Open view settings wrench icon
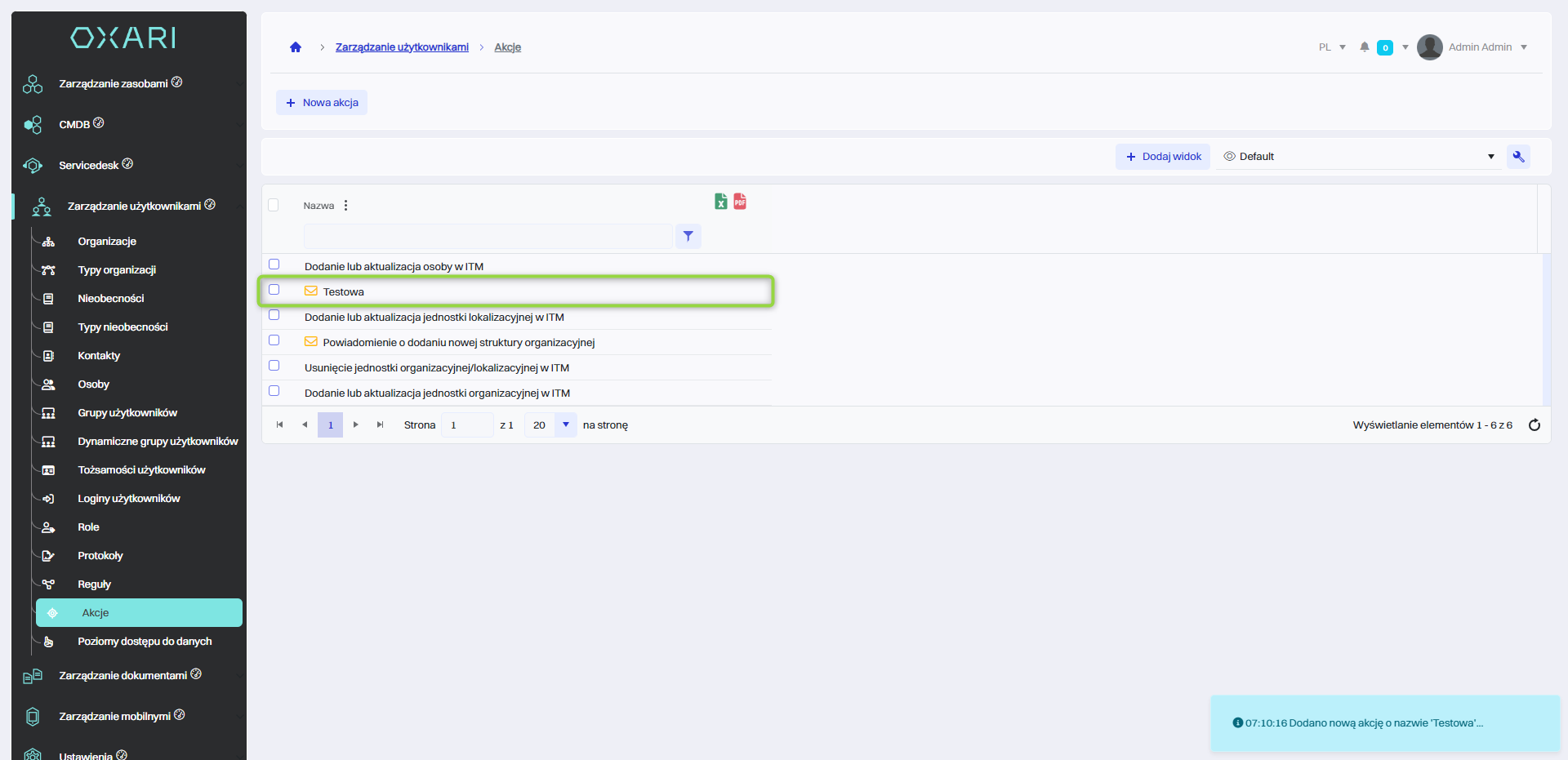 click(1518, 157)
